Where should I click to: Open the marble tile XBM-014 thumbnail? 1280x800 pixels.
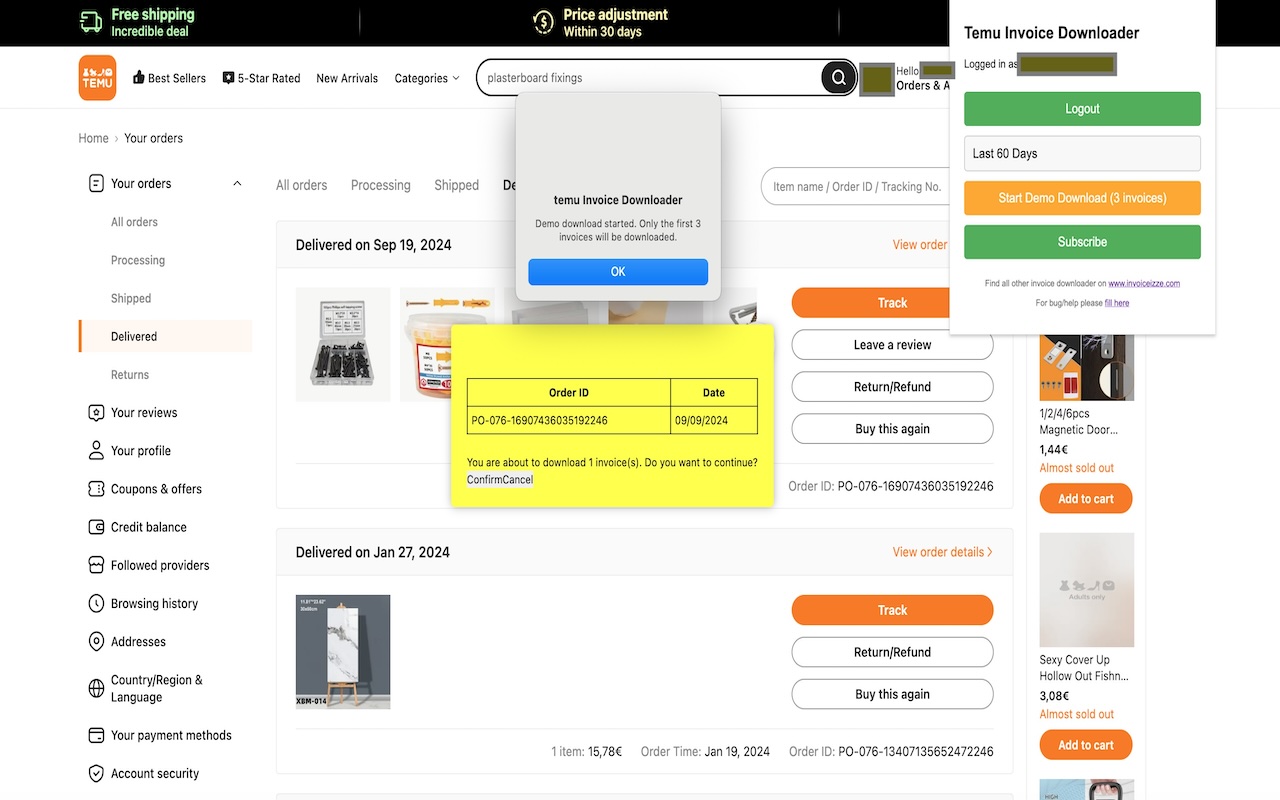point(343,652)
